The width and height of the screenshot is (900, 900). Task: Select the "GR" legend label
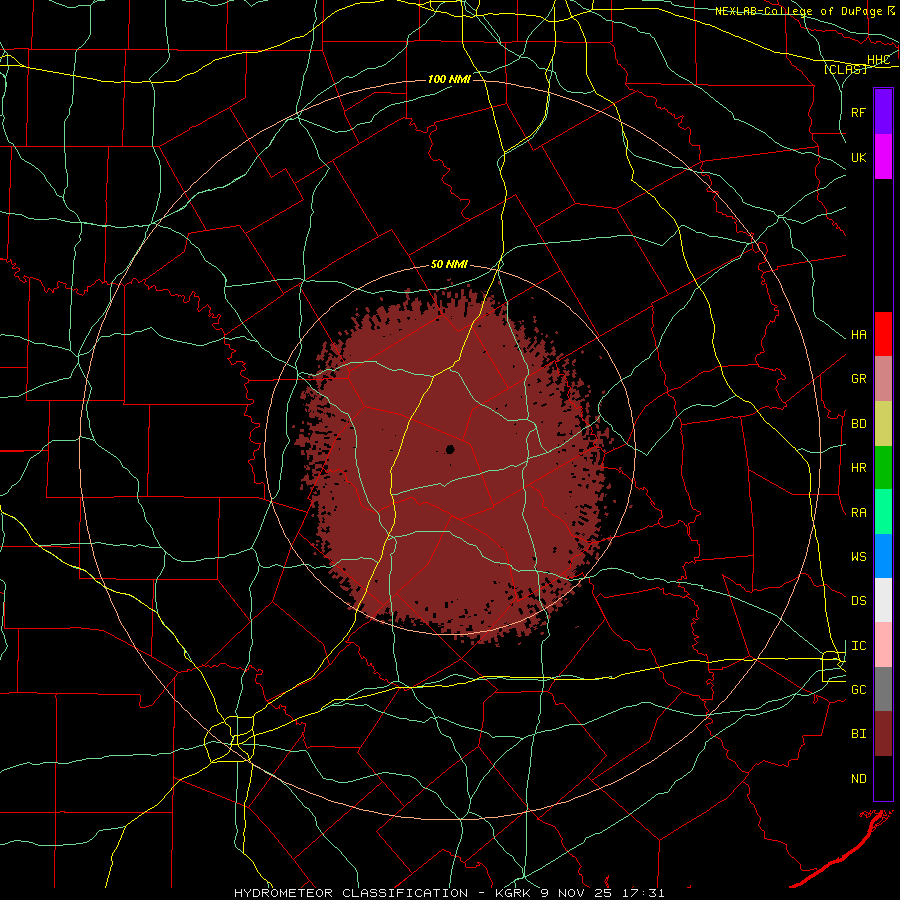(x=858, y=379)
